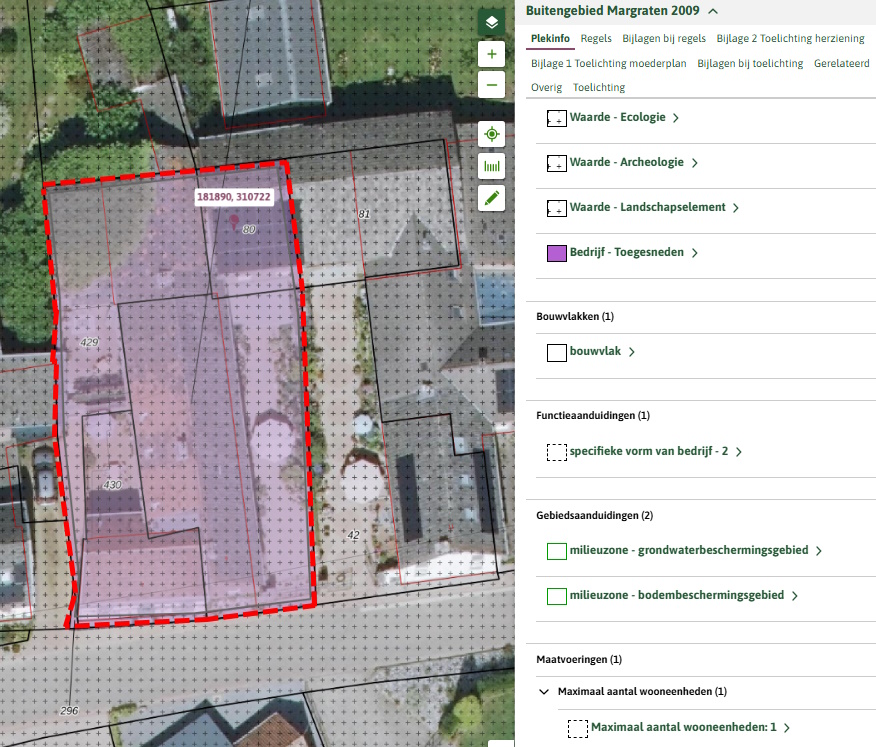Expand chevron next to Waarde - Archeologie
Image resolution: width=876 pixels, height=747 pixels.
point(694,163)
